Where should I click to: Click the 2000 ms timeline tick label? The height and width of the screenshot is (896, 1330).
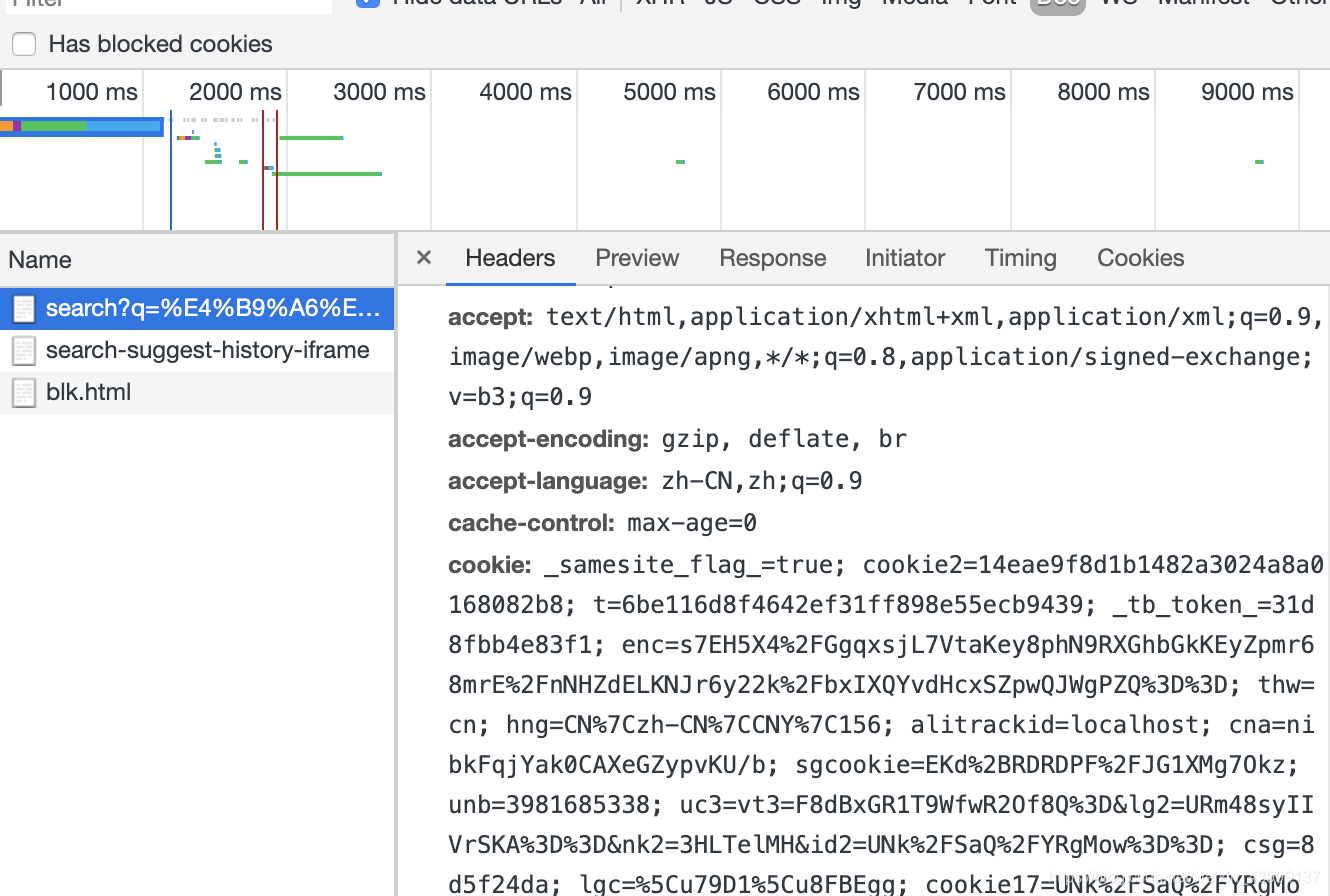tap(235, 92)
